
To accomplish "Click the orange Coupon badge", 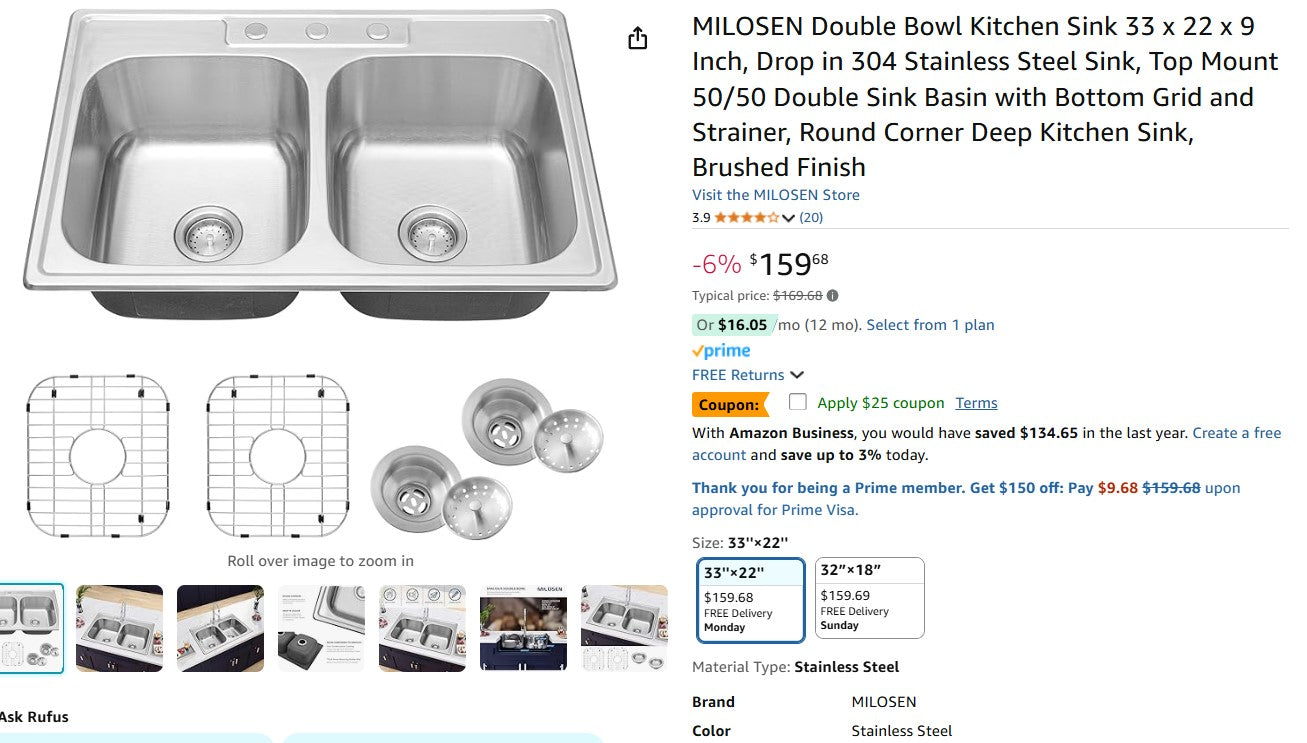I will (x=727, y=404).
